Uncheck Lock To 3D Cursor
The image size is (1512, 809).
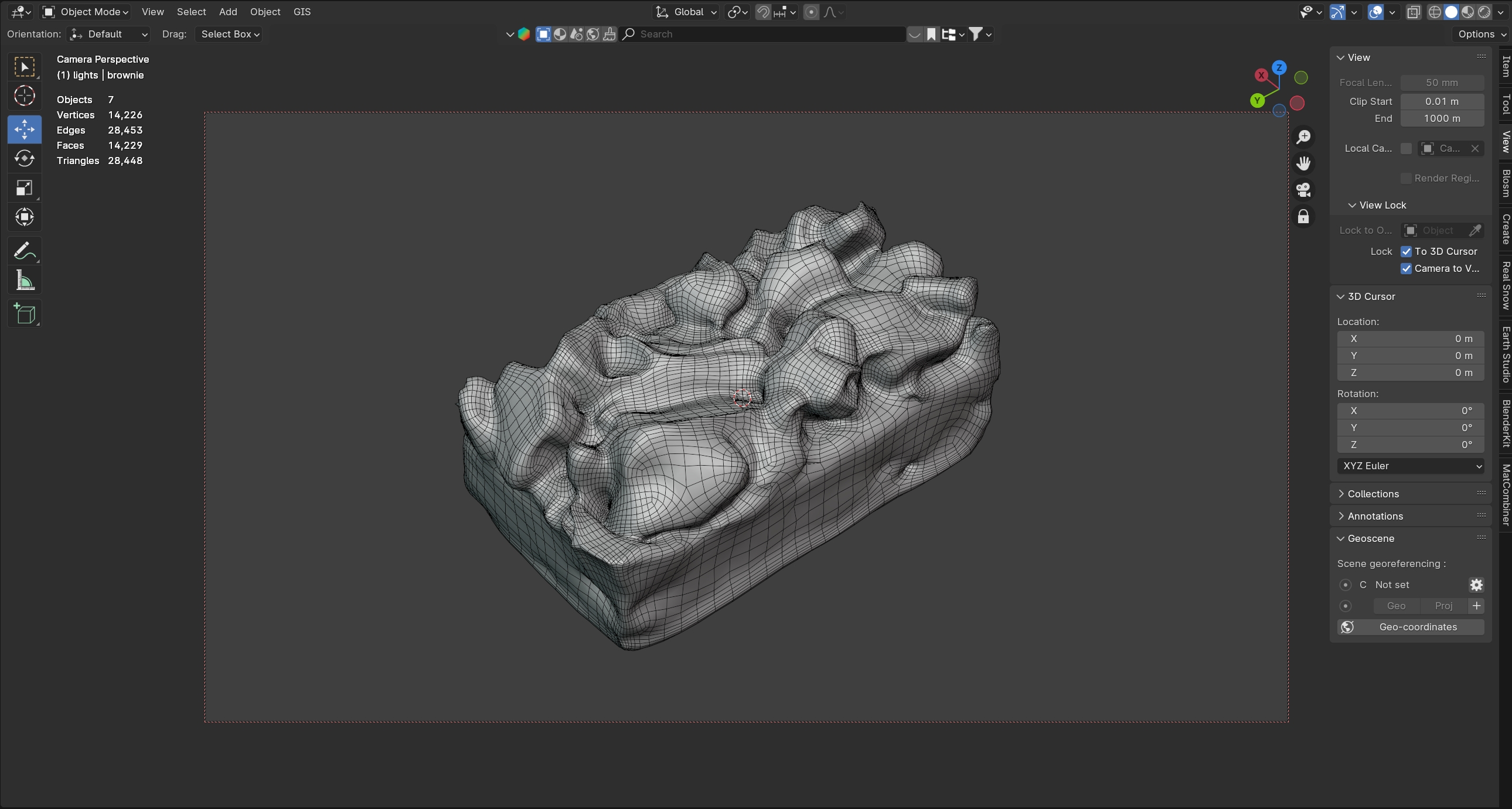[1406, 252]
